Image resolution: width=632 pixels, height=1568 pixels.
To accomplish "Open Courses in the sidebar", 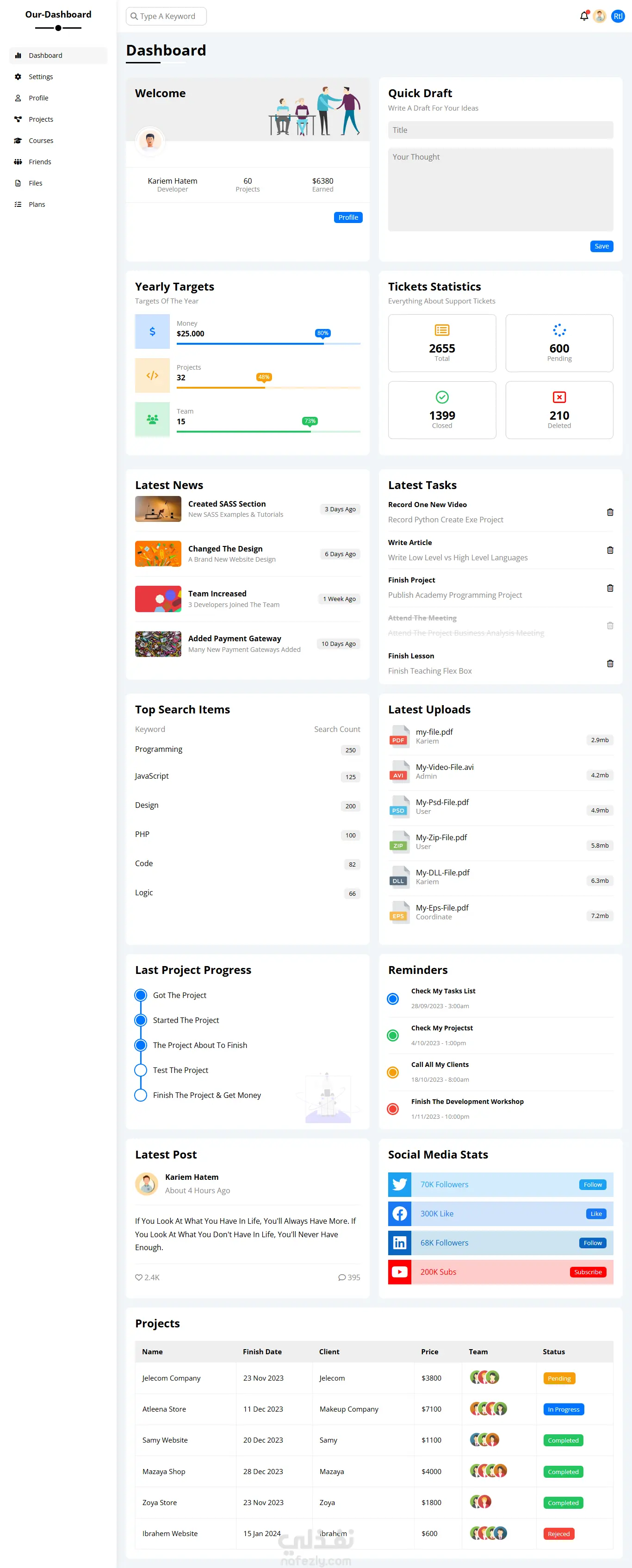I will [58, 141].
